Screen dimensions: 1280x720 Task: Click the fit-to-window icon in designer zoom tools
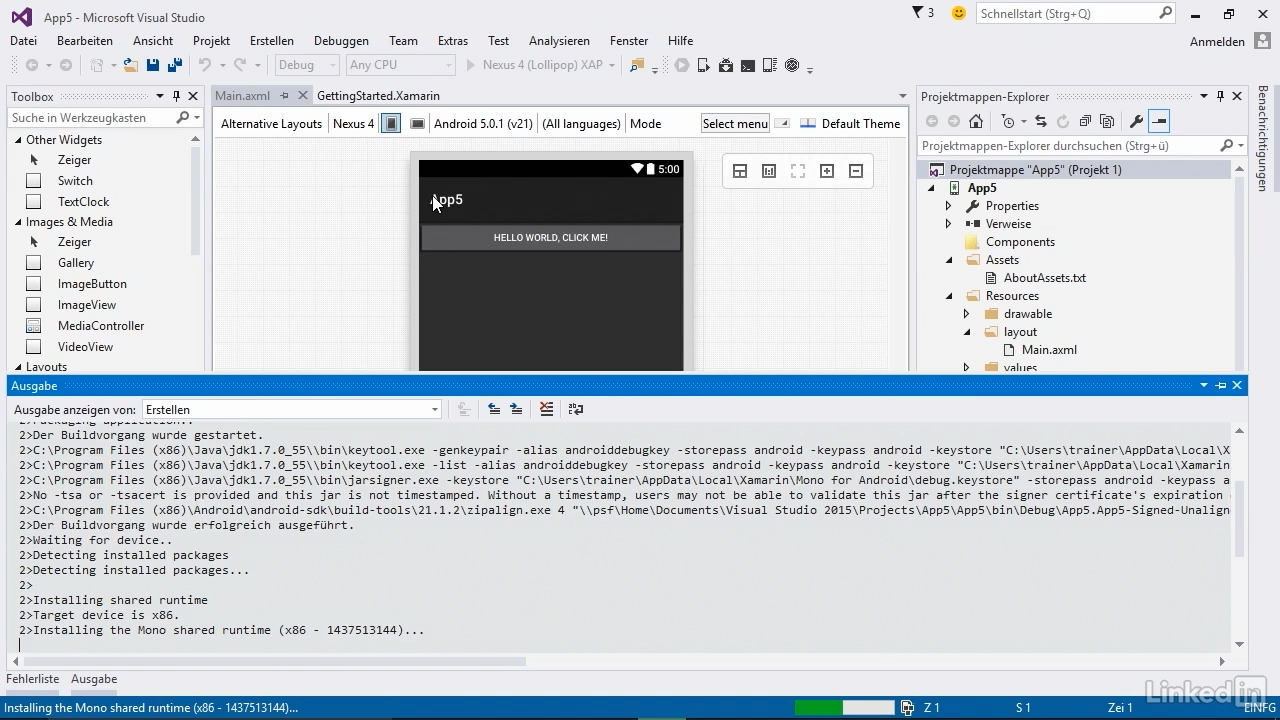[798, 171]
